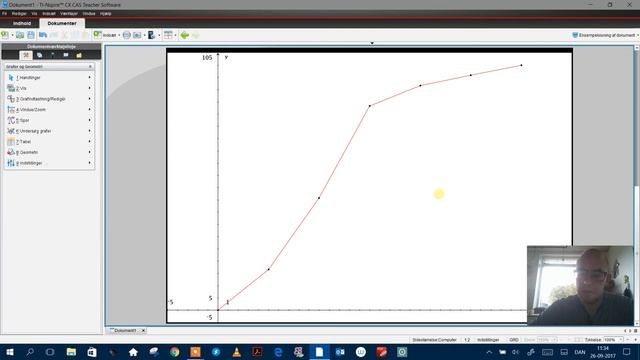The width and height of the screenshot is (640, 360).
Task: Click the undo toolbar icon
Action: click(x=43, y=35)
